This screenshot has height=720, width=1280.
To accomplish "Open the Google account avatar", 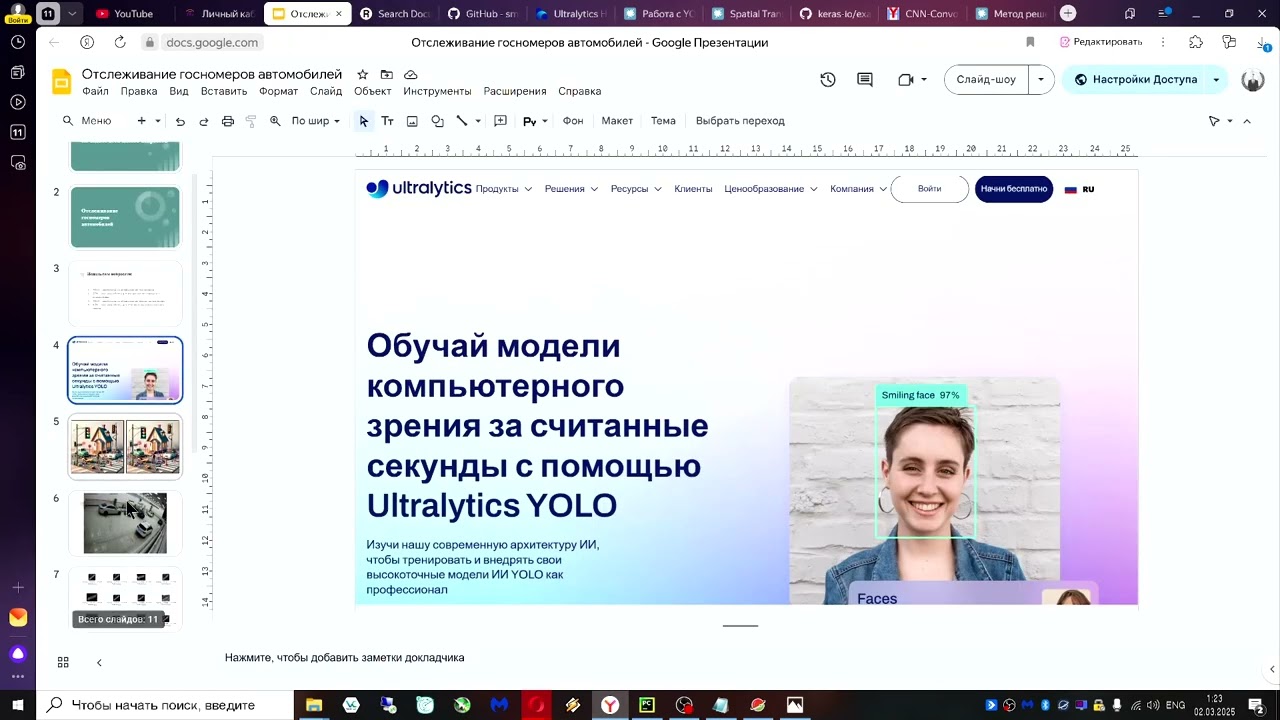I will (1253, 80).
